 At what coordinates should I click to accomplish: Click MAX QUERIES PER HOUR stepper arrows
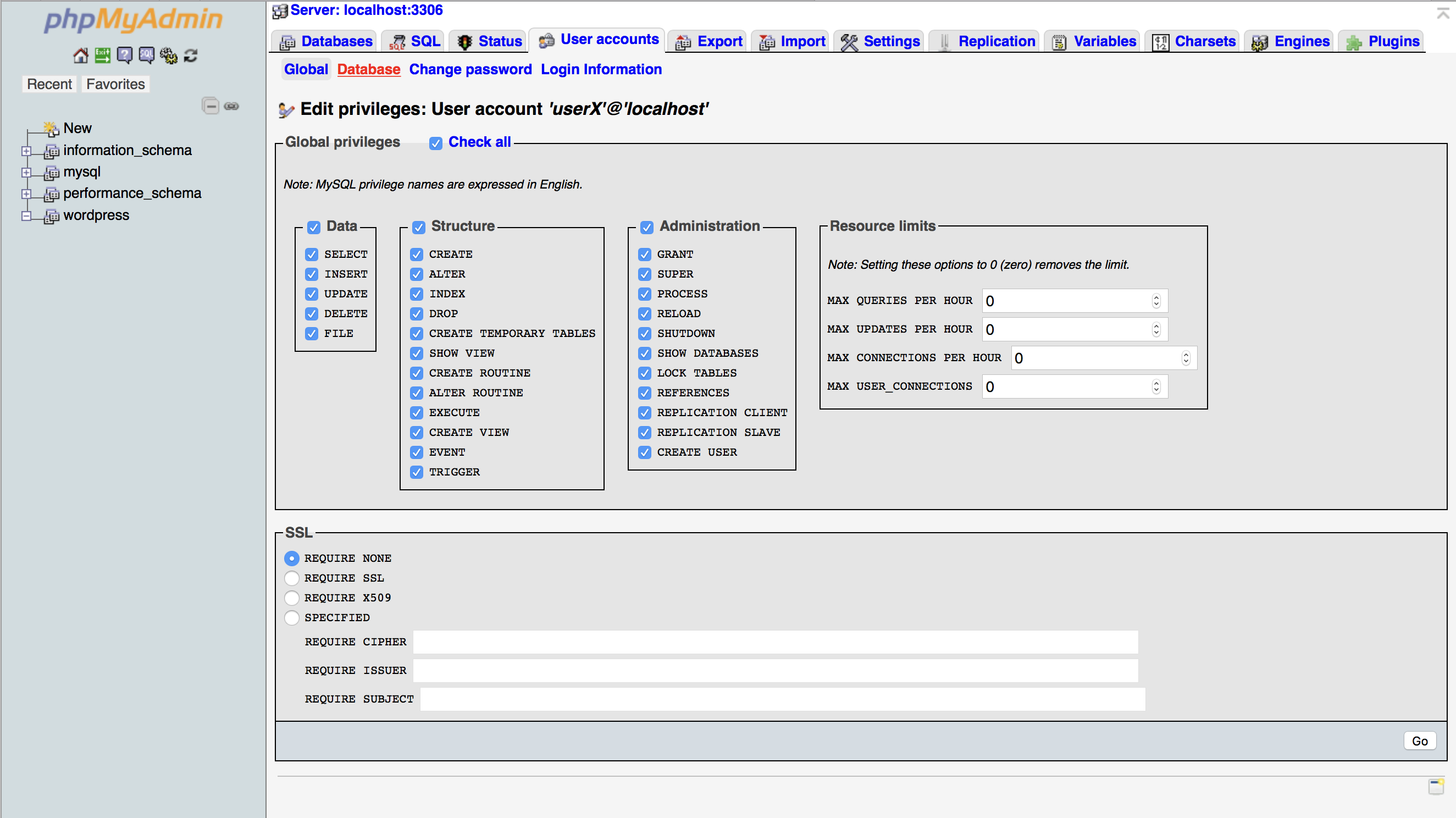coord(1156,301)
